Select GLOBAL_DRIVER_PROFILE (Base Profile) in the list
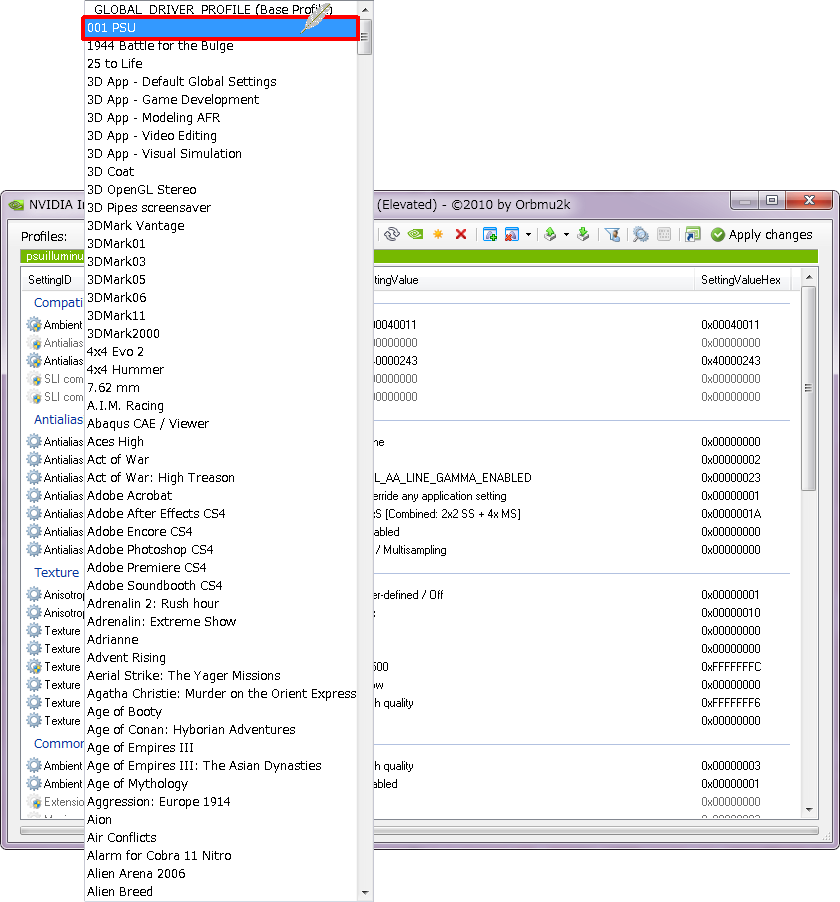Image resolution: width=840 pixels, height=902 pixels. [x=221, y=9]
